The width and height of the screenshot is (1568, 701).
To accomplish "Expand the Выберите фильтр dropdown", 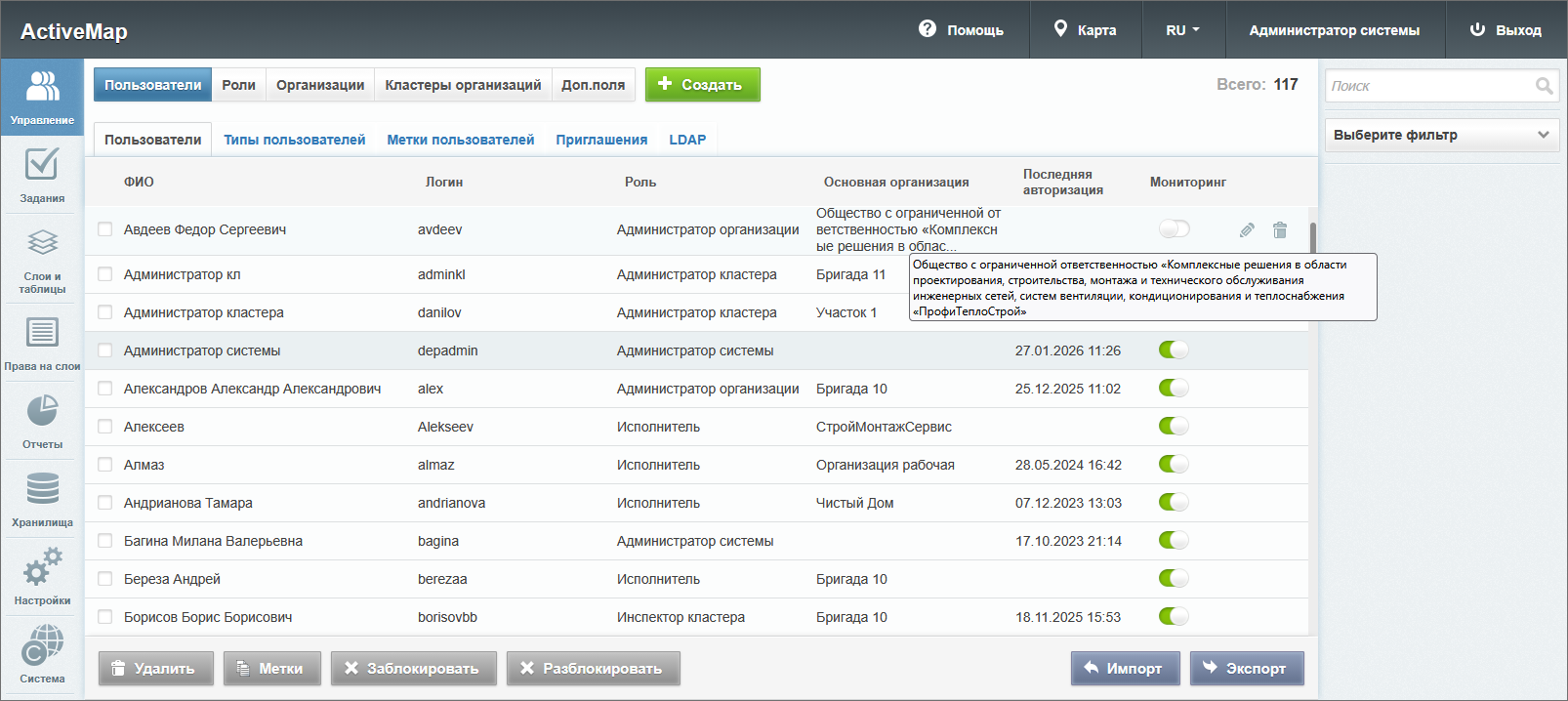I will (x=1442, y=135).
